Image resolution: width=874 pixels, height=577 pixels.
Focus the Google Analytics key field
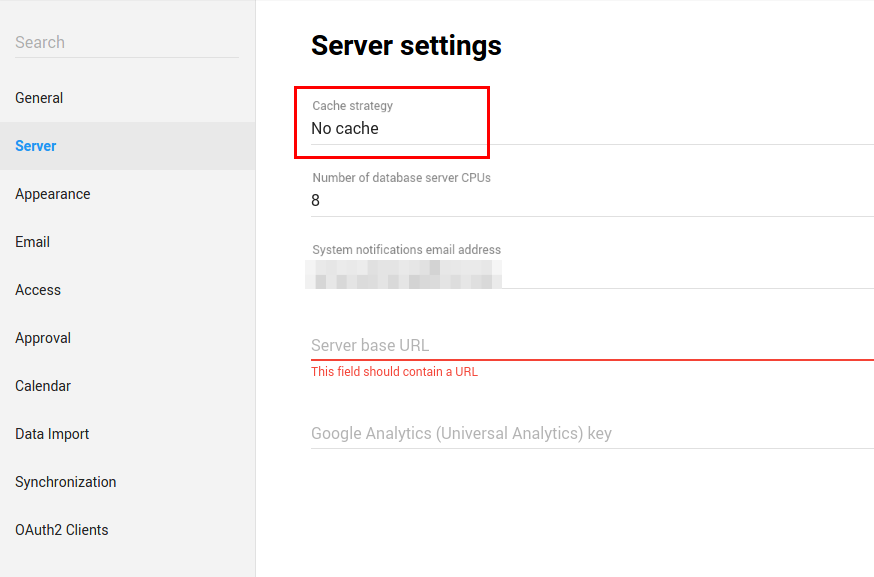click(x=590, y=433)
